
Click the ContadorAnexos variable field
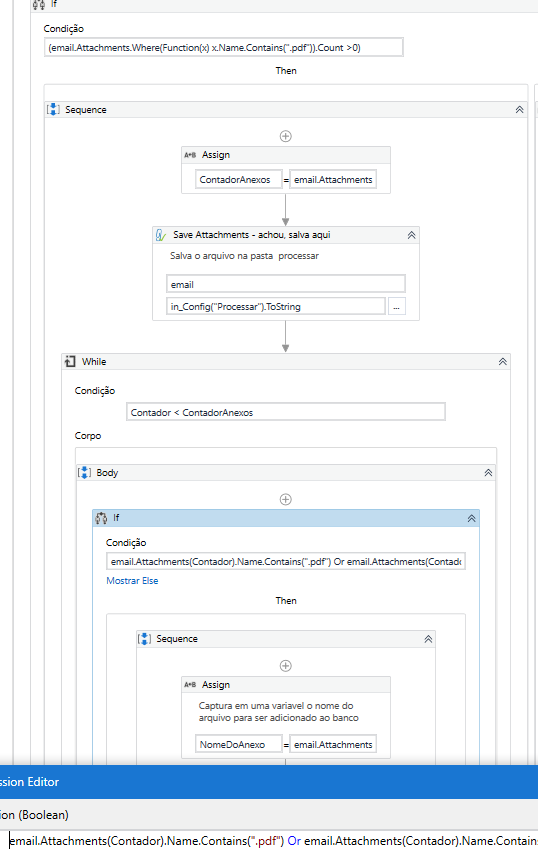coord(239,180)
